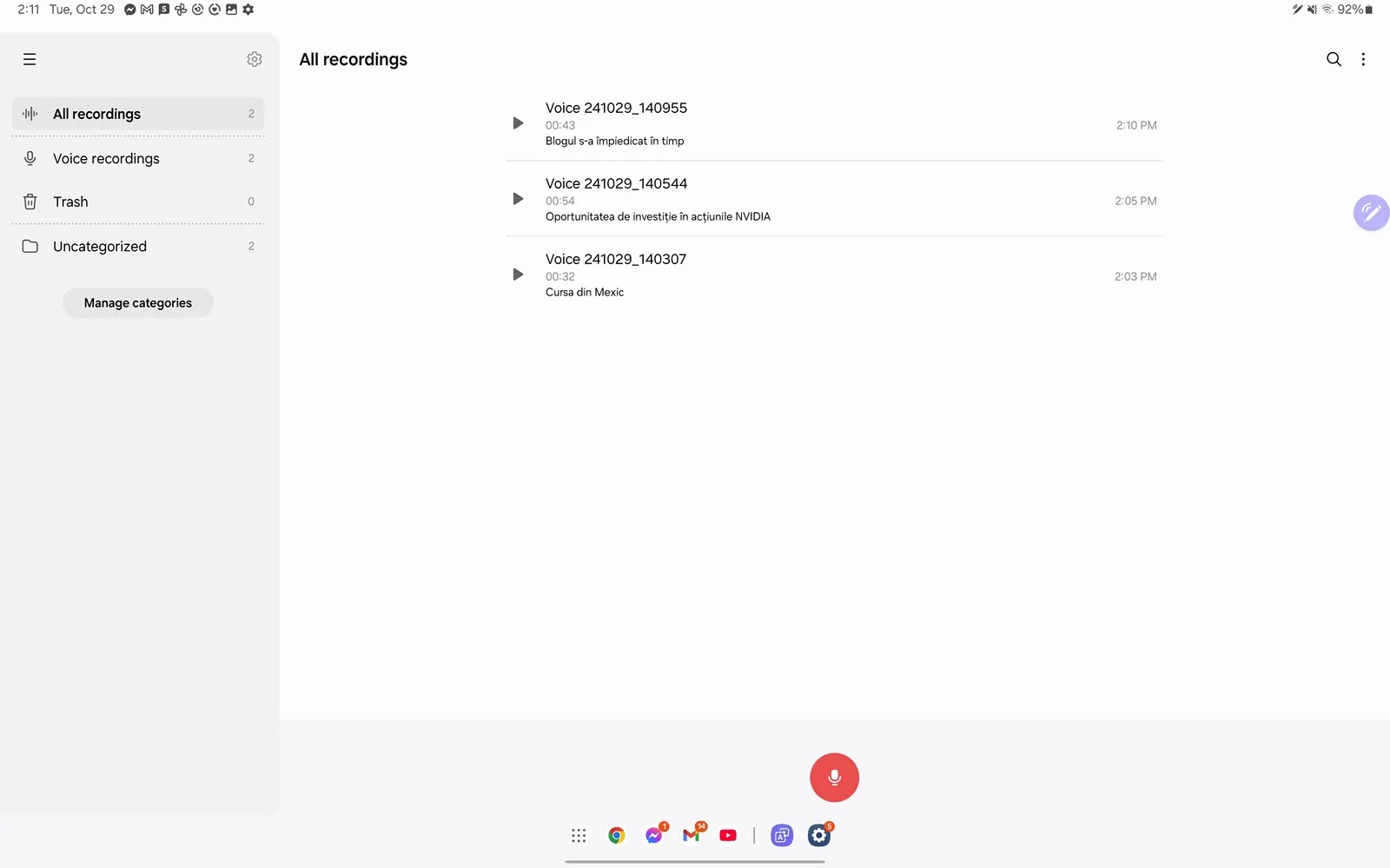The height and width of the screenshot is (868, 1390).
Task: Launch YouTube from the taskbar
Action: point(728,836)
